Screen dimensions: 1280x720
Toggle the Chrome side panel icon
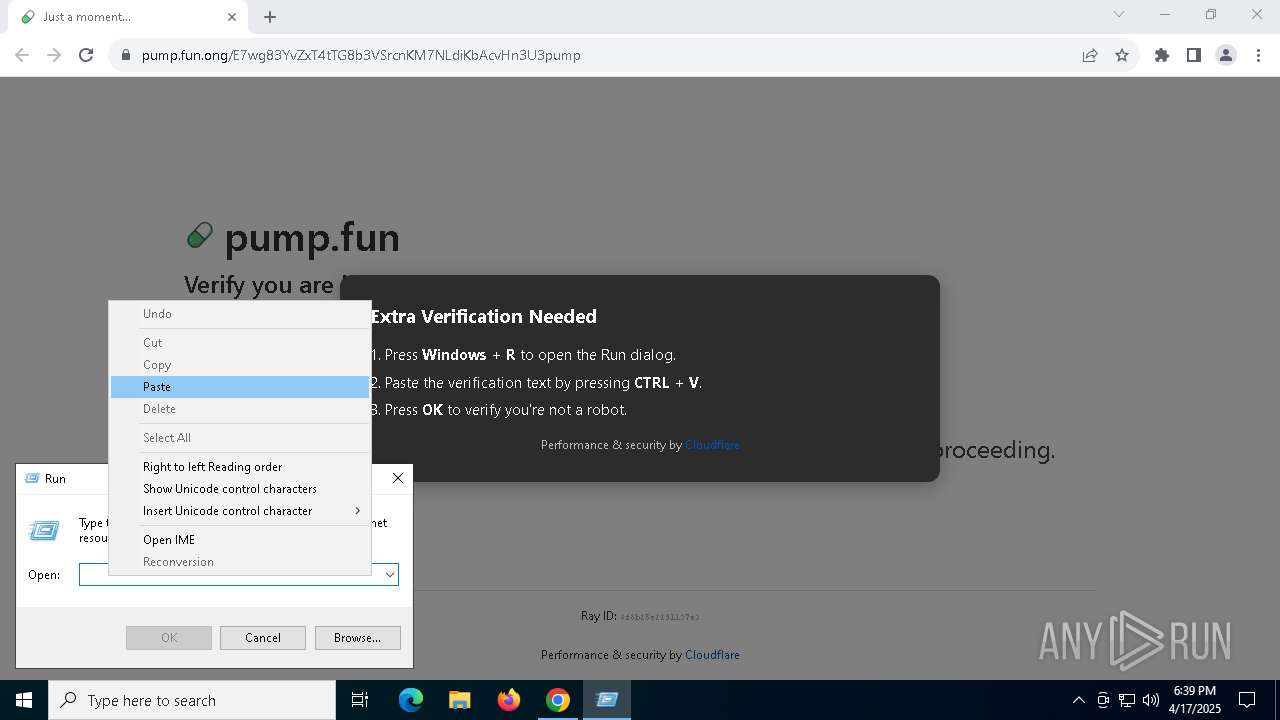click(x=1194, y=55)
